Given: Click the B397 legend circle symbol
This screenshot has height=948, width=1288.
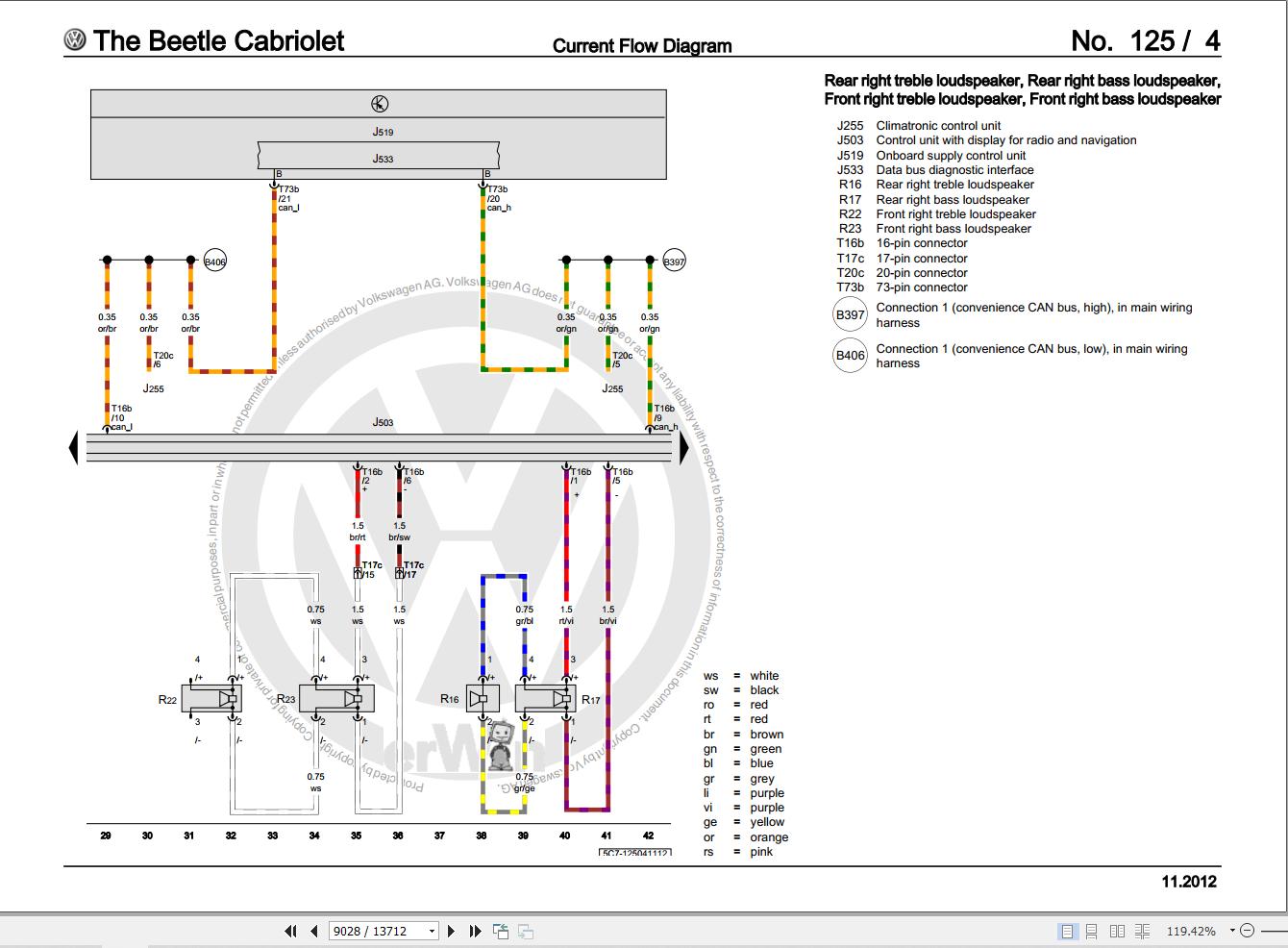Looking at the screenshot, I should (x=850, y=314).
